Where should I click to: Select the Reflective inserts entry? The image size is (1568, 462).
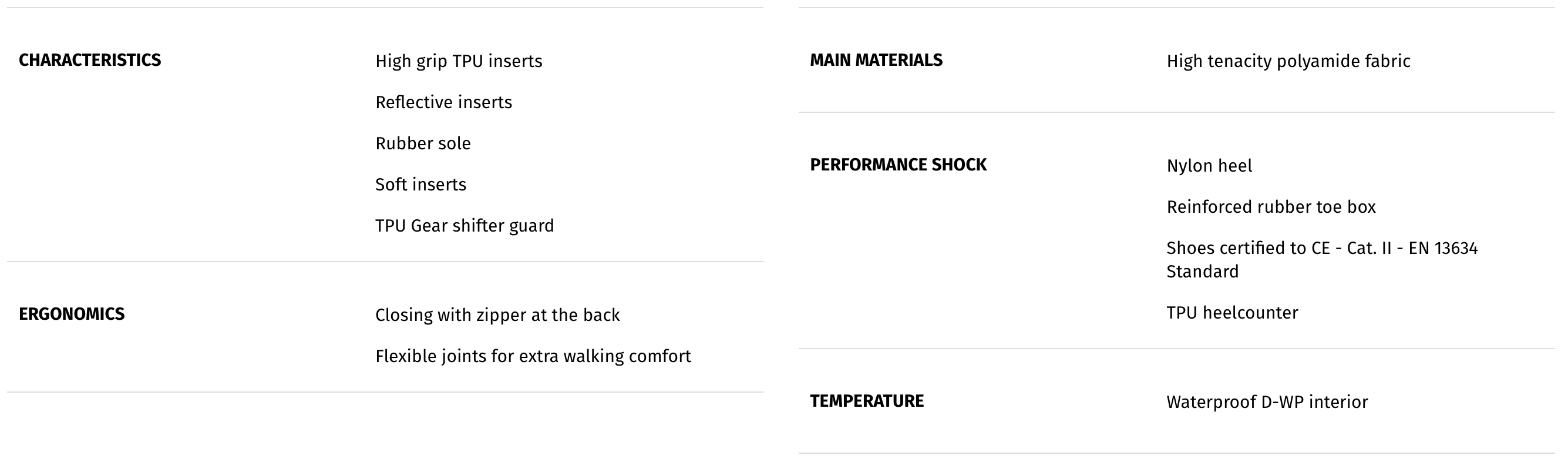(x=444, y=102)
